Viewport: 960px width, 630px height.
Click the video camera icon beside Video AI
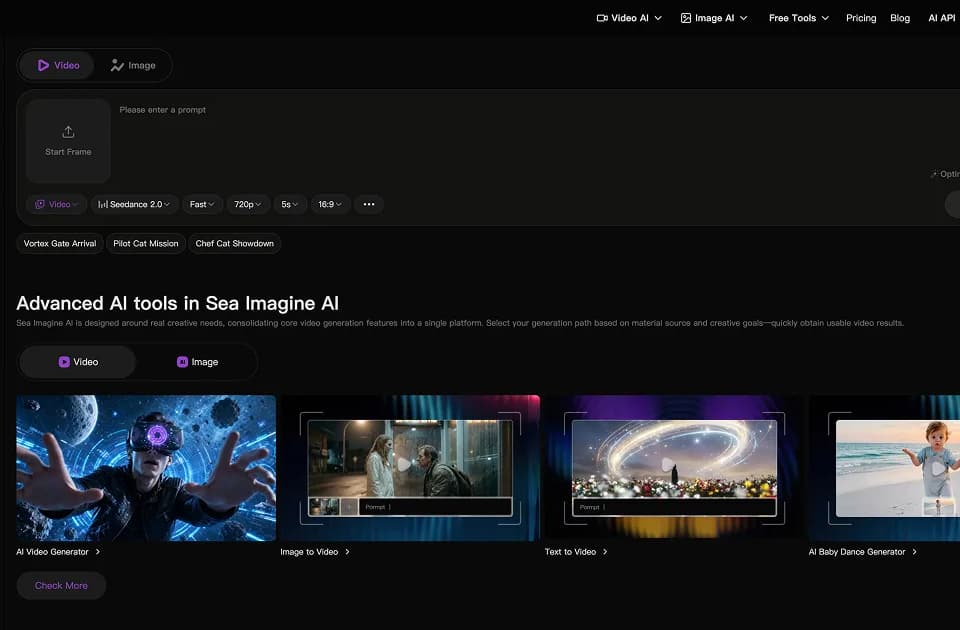[602, 18]
